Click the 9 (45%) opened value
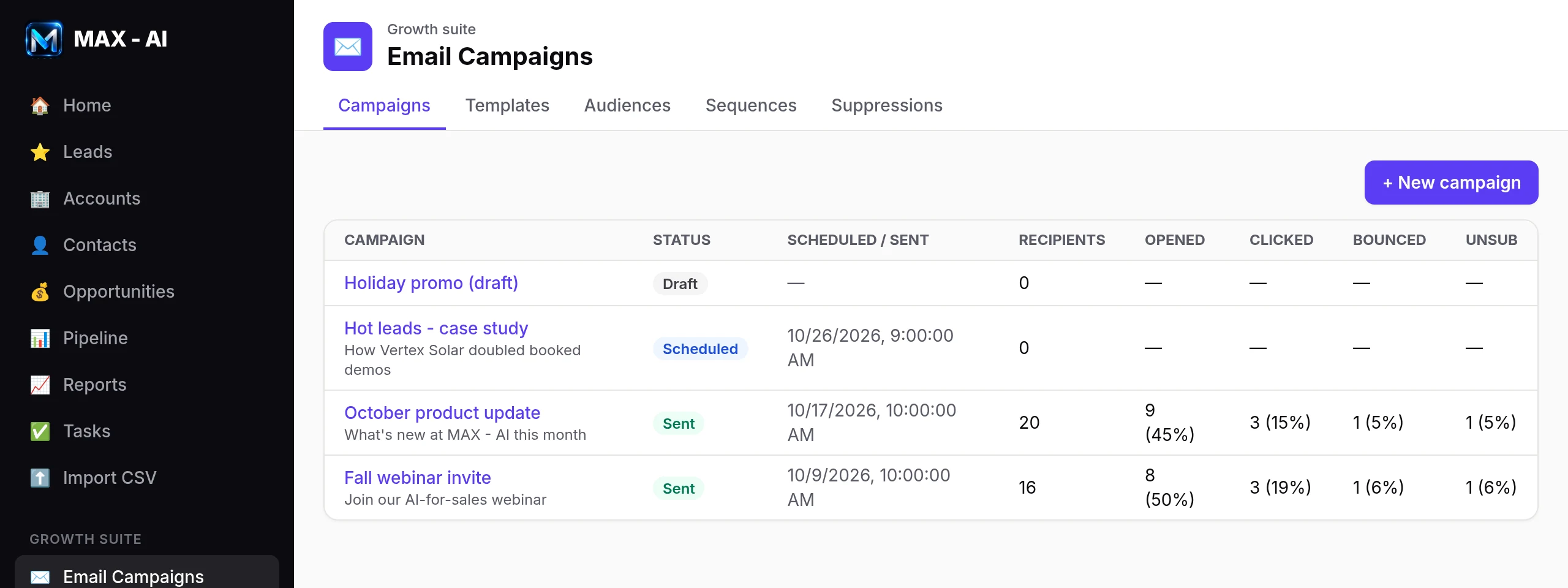This screenshot has width=1568, height=588. (x=1170, y=423)
